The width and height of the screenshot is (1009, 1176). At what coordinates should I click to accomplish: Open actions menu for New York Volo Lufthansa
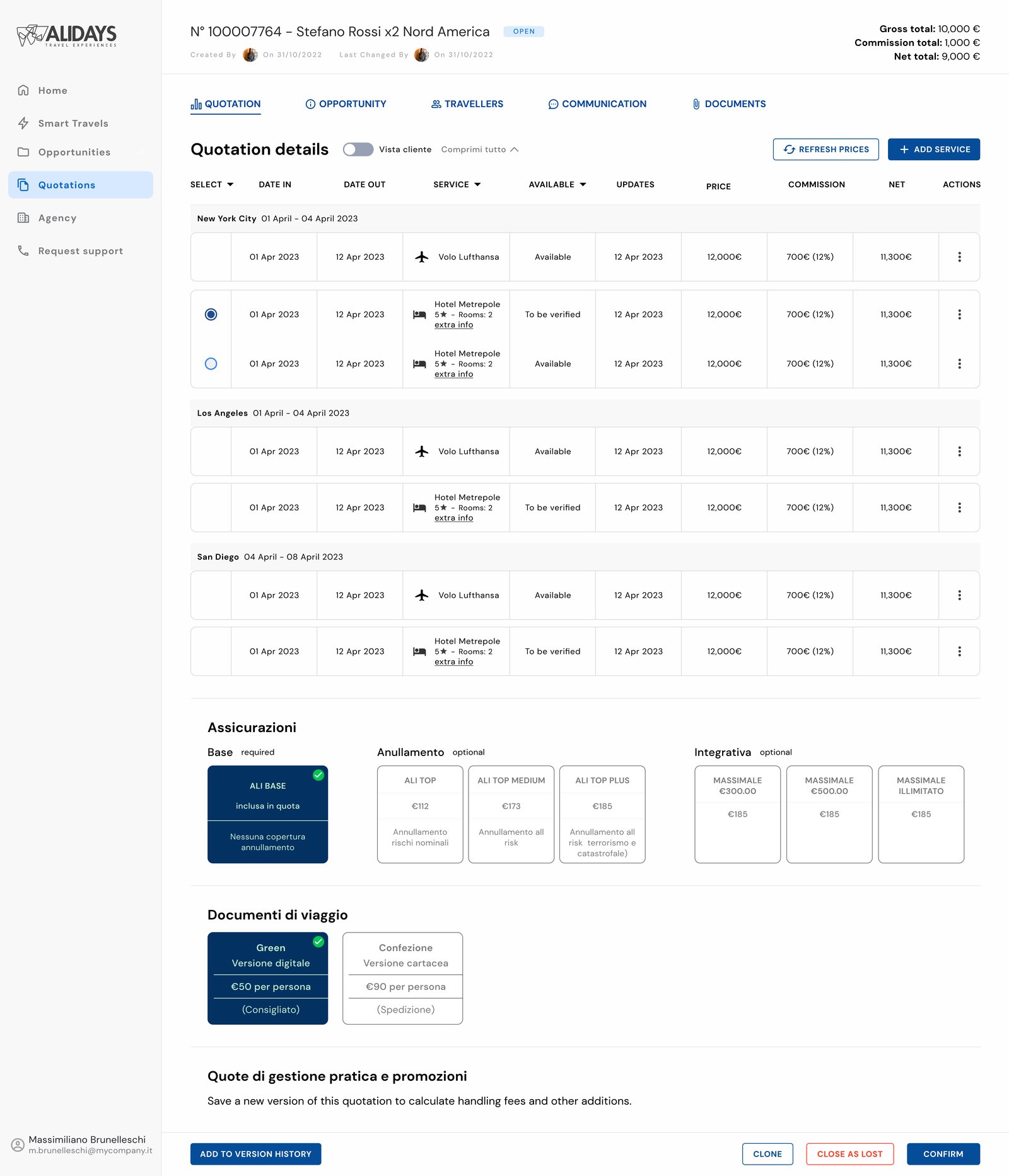959,257
